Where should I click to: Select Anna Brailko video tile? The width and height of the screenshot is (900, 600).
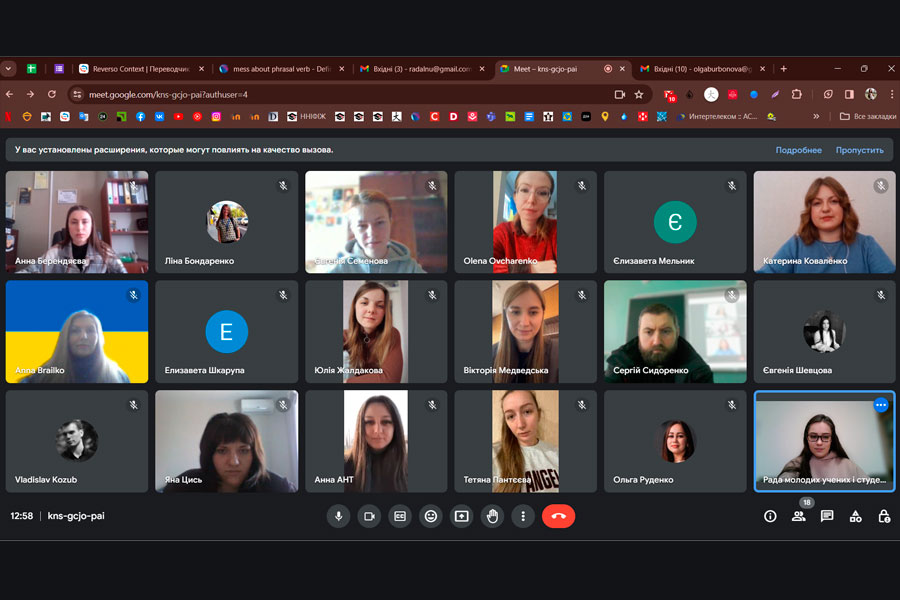click(x=77, y=331)
